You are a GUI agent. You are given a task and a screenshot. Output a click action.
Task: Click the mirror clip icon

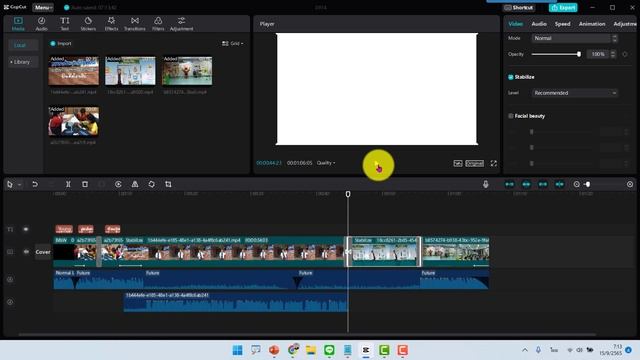coord(135,184)
